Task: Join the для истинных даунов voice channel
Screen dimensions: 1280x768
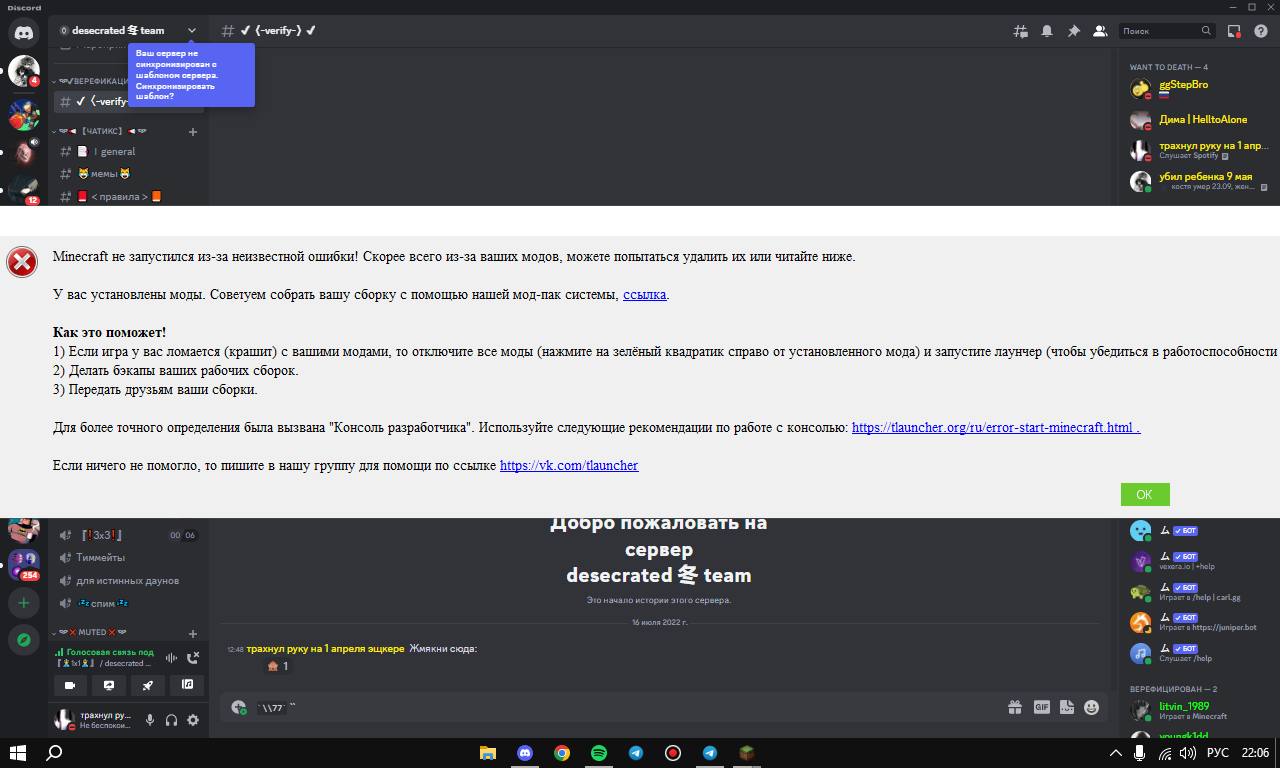Action: pyautogui.click(x=129, y=581)
